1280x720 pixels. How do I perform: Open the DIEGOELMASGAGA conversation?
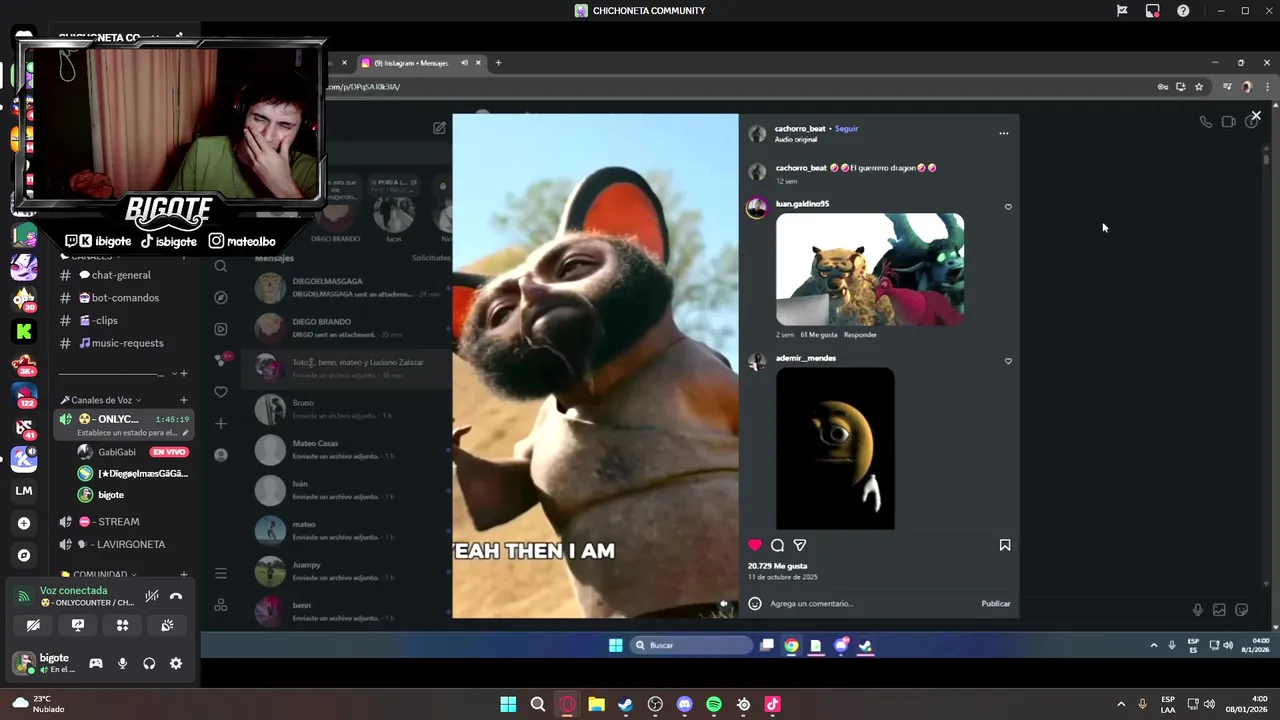(x=347, y=288)
